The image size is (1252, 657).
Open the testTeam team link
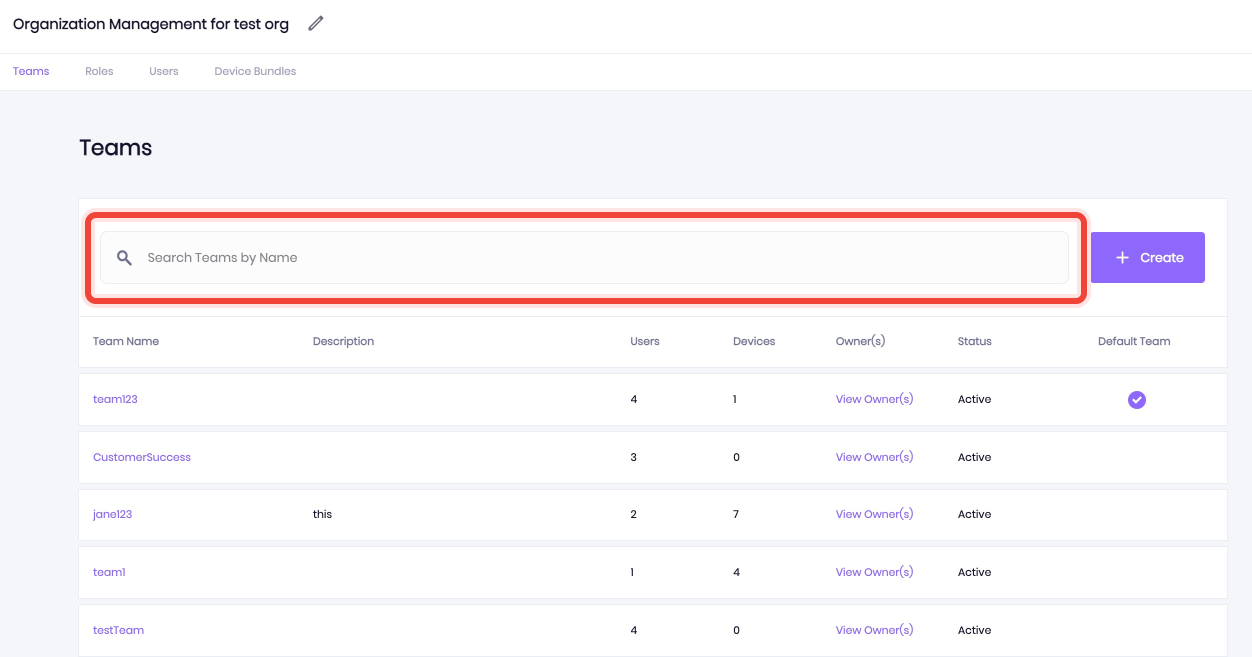click(x=118, y=630)
